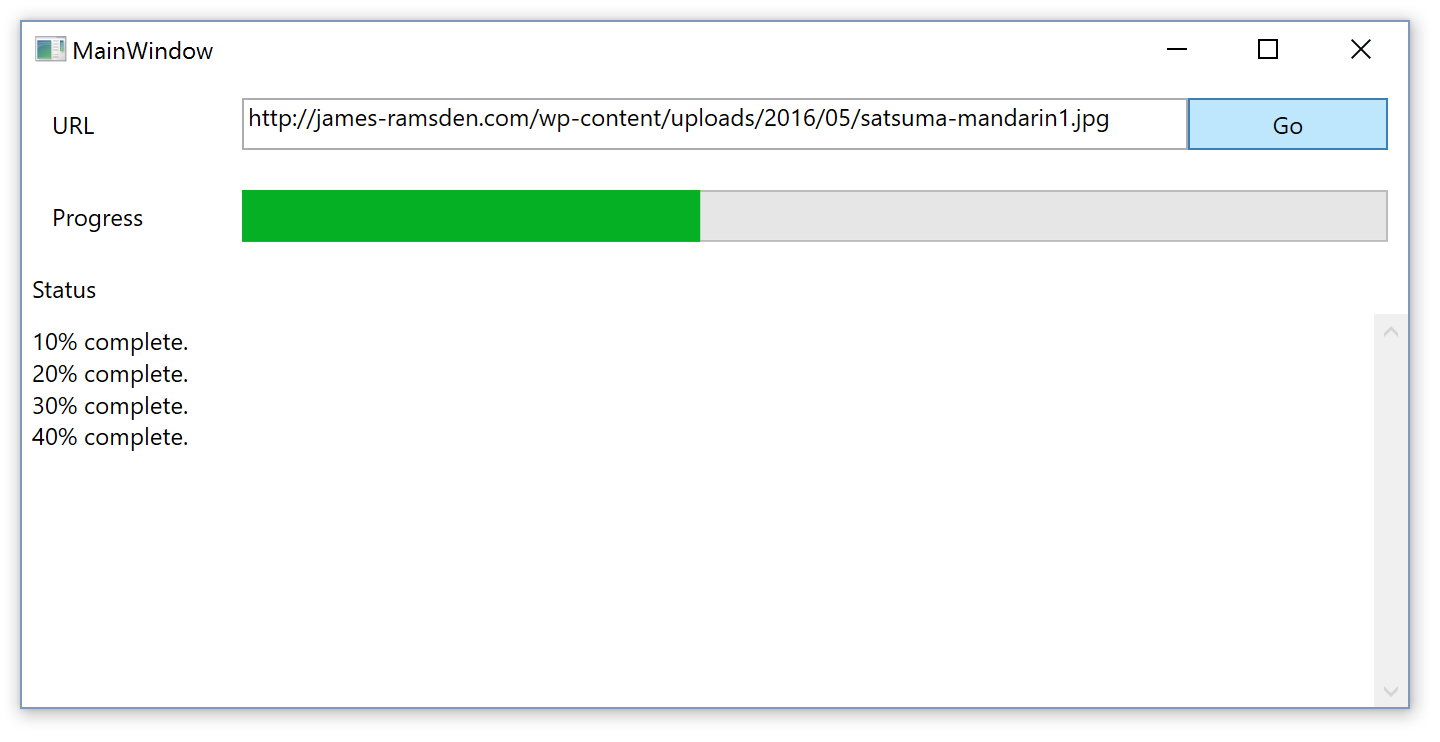The width and height of the screenshot is (1440, 742).
Task: Click the MainWindow app icon in title bar
Action: pyautogui.click(x=50, y=49)
